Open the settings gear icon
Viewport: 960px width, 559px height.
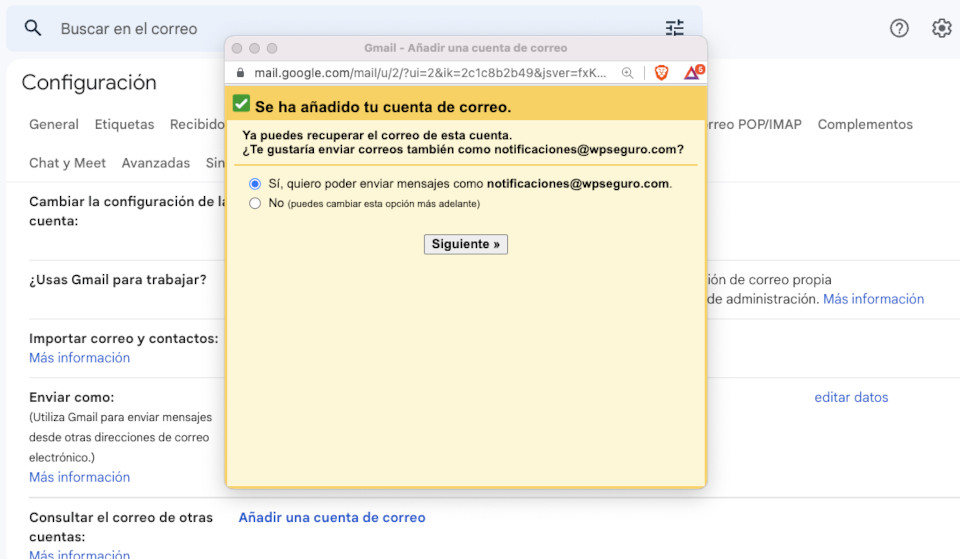tap(941, 28)
